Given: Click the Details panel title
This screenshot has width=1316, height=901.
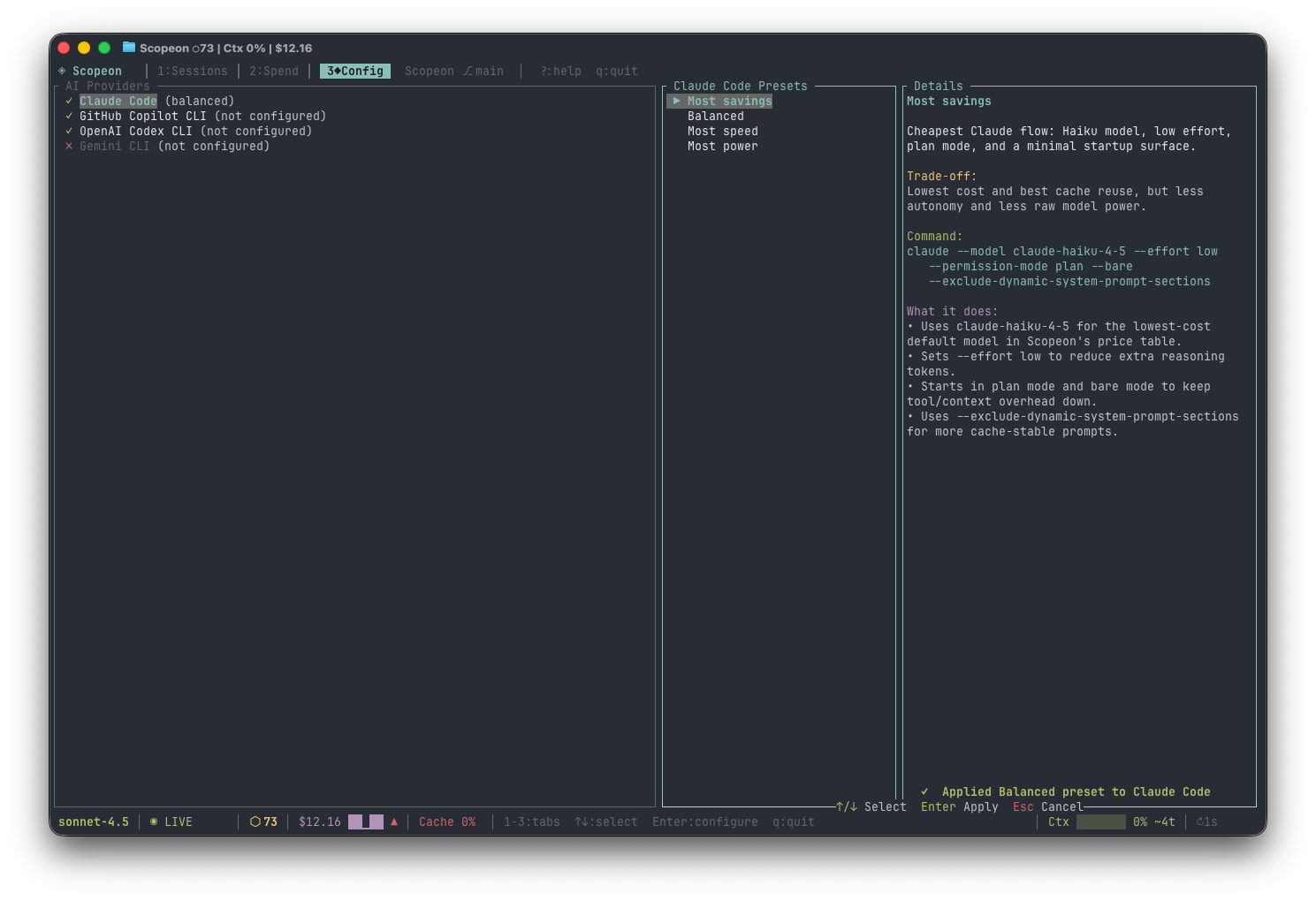Looking at the screenshot, I should click(939, 86).
